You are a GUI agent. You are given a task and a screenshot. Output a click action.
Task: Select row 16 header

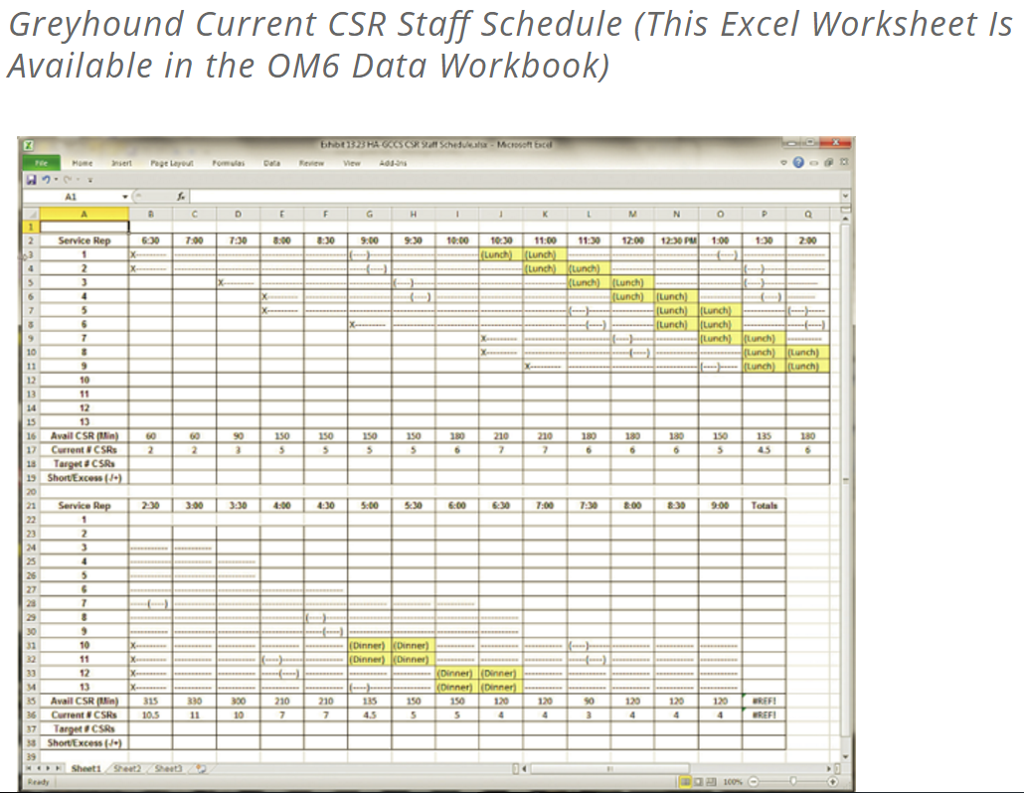point(31,436)
